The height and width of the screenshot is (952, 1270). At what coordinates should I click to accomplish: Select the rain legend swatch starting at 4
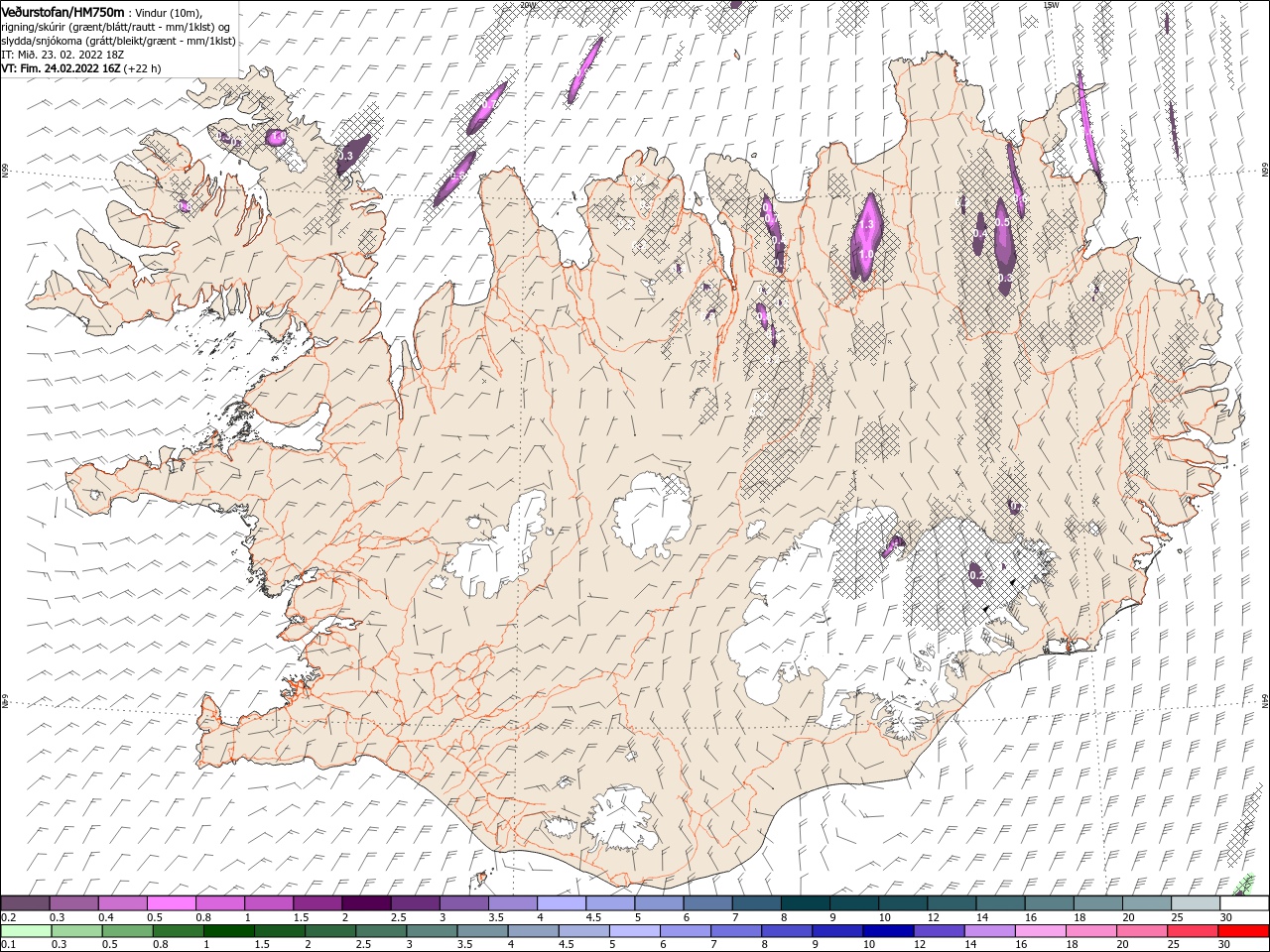[533, 931]
